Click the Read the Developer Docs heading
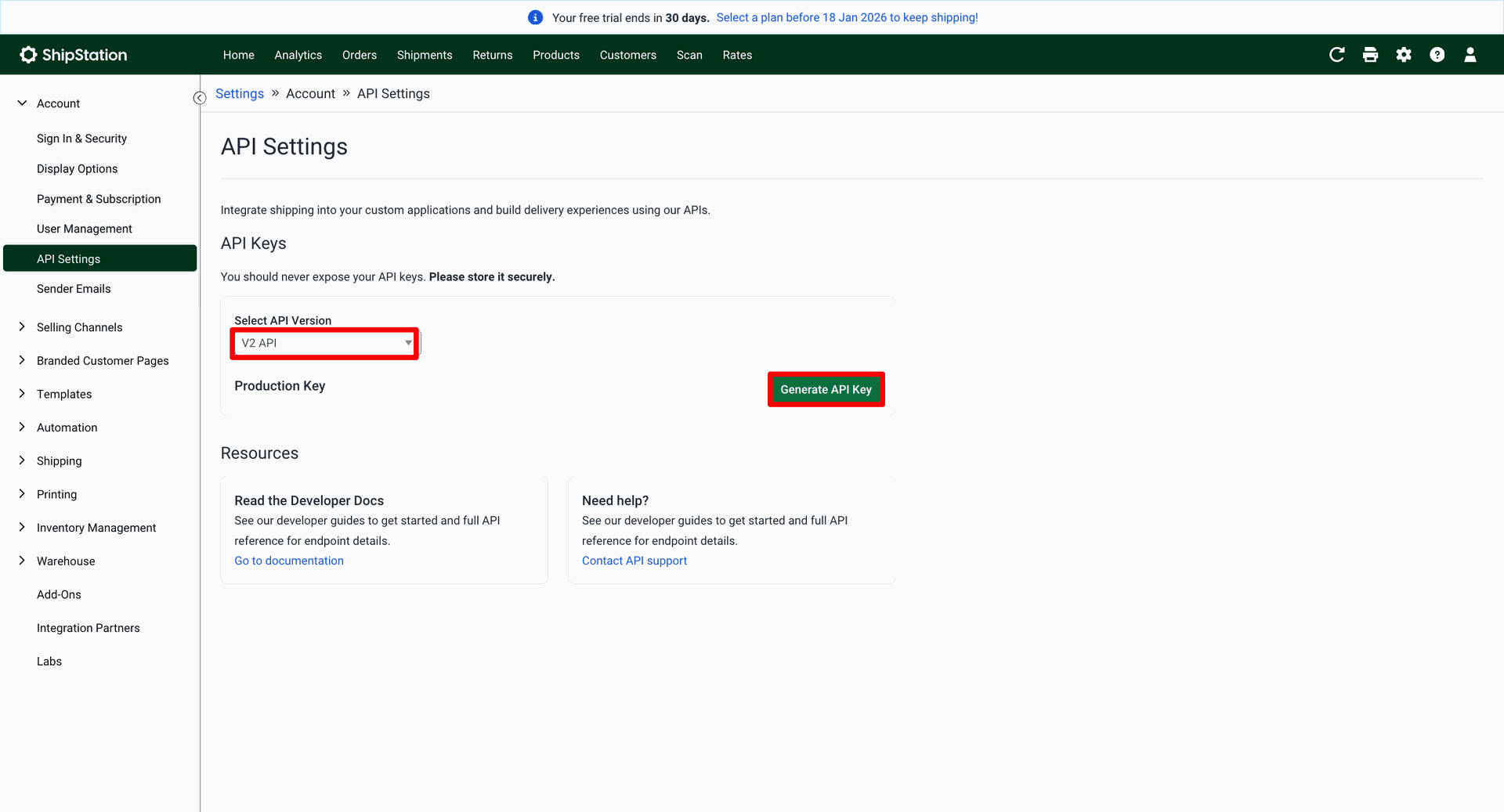 309,500
